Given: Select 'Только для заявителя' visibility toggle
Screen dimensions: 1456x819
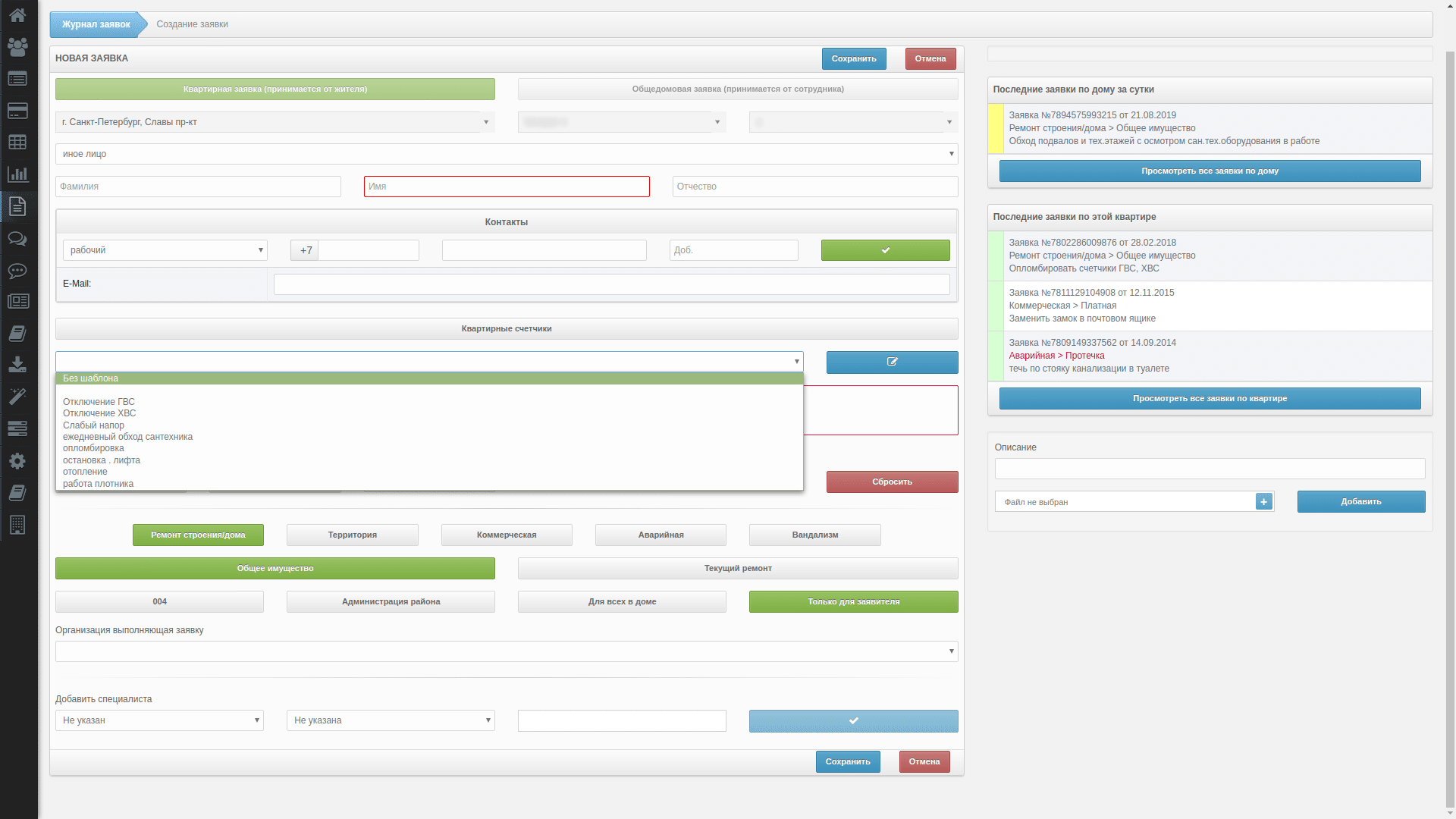Looking at the screenshot, I should pyautogui.click(x=853, y=602).
